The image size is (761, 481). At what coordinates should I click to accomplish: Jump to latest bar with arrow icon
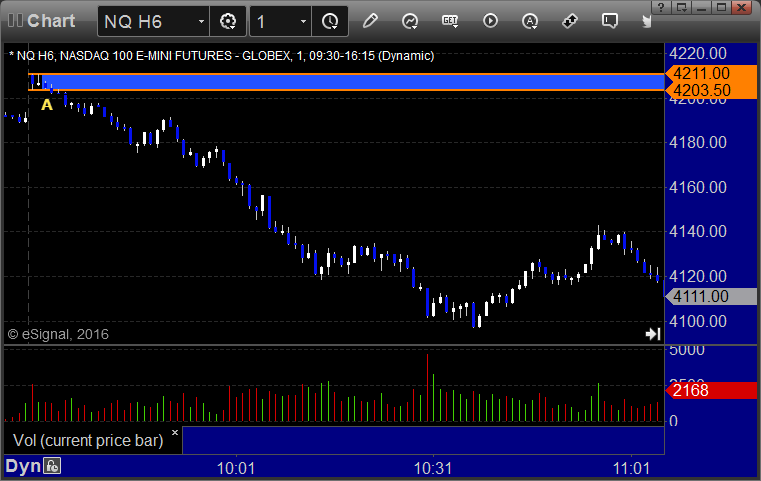coord(653,334)
